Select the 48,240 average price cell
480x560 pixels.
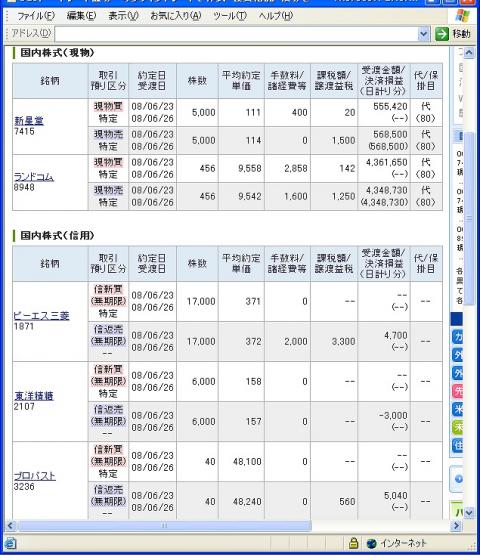pyautogui.click(x=241, y=501)
